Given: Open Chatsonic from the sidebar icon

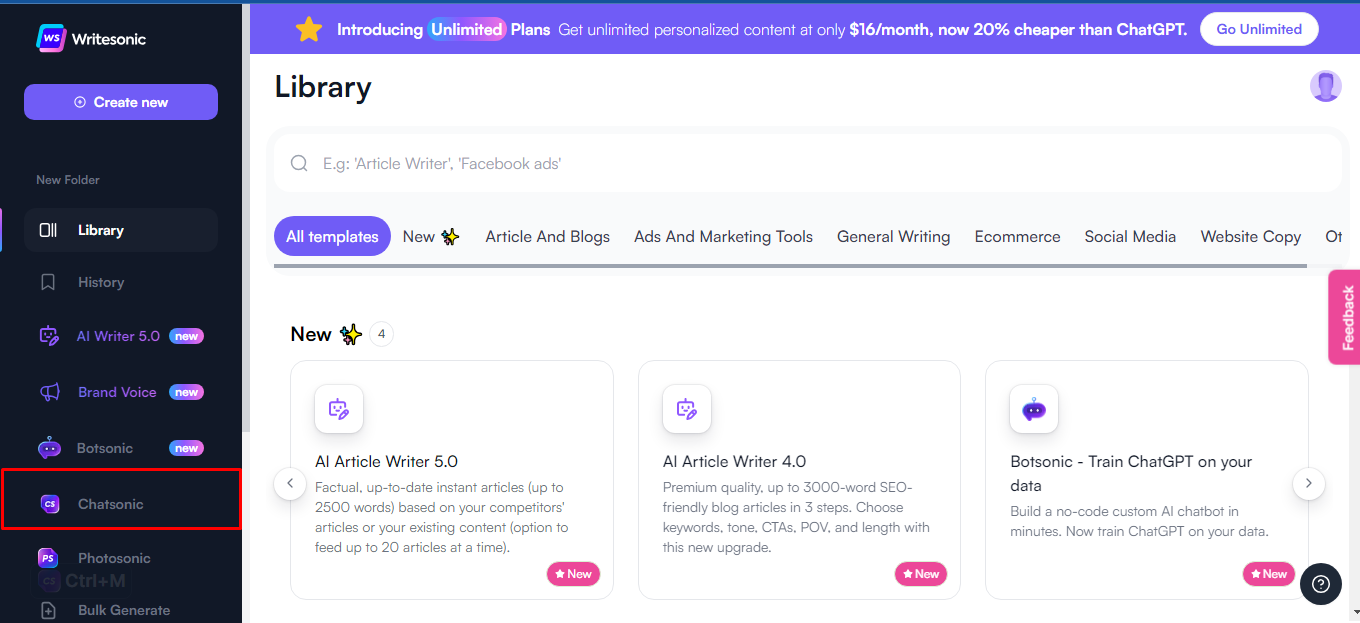Looking at the screenshot, I should (x=49, y=504).
